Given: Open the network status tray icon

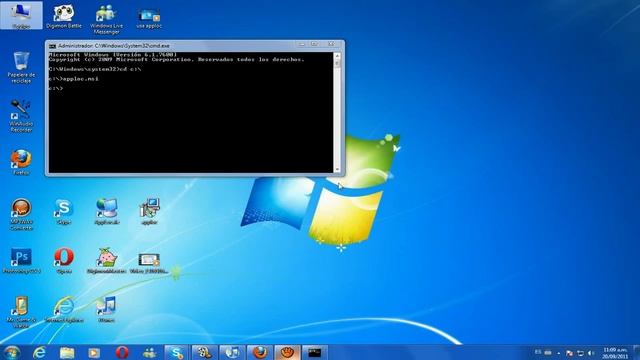Looking at the screenshot, I should pos(580,353).
